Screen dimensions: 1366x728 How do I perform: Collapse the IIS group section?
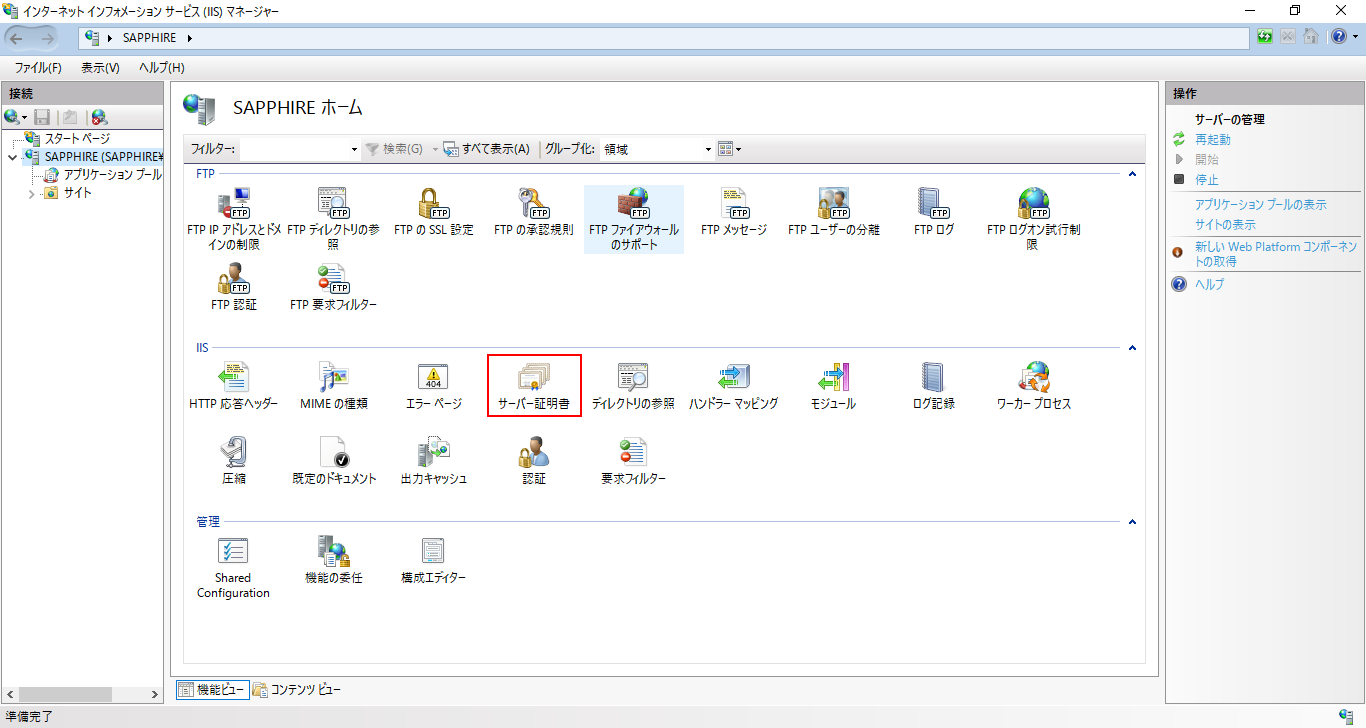tap(1132, 348)
